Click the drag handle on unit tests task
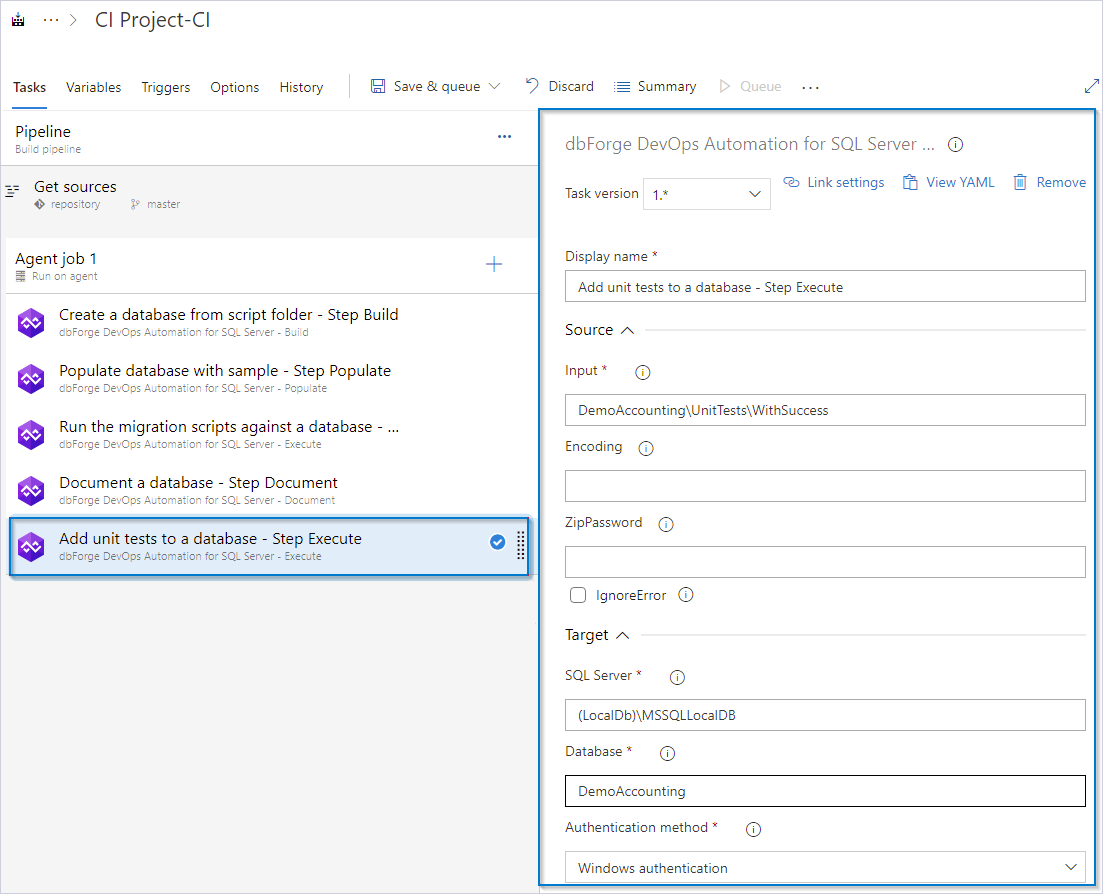 click(521, 546)
